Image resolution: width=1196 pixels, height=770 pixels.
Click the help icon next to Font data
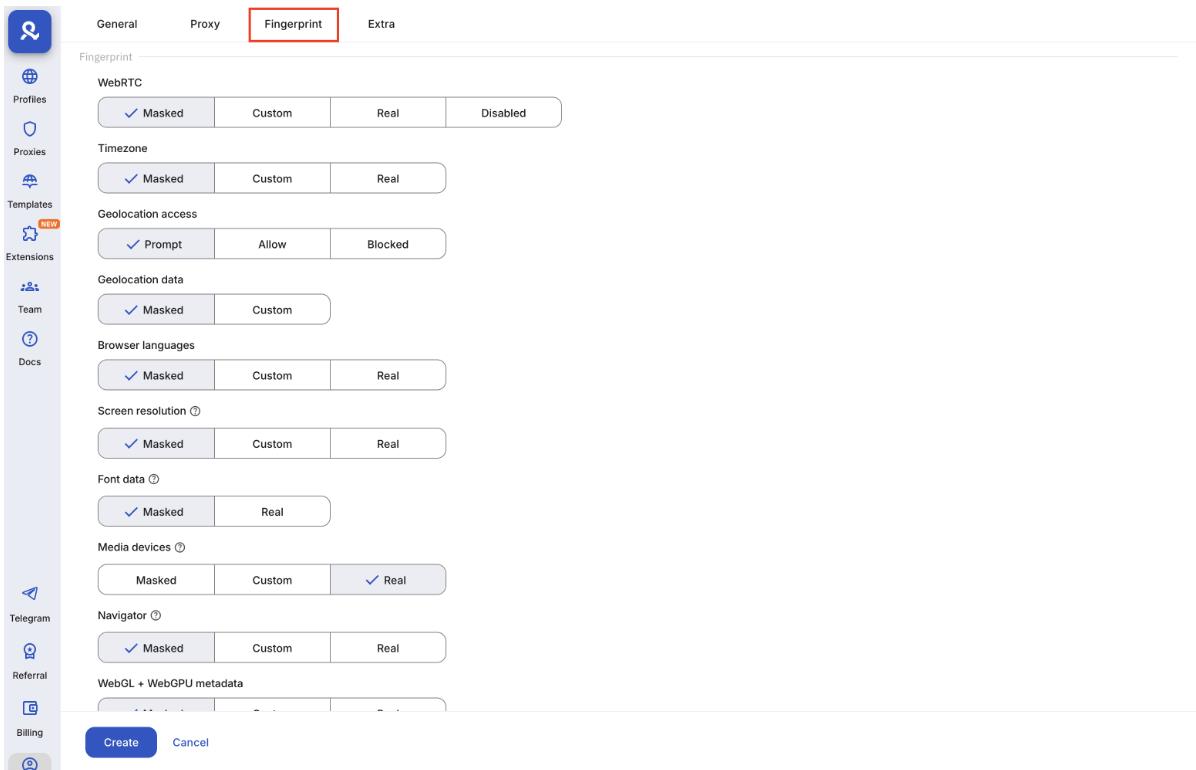pos(154,477)
